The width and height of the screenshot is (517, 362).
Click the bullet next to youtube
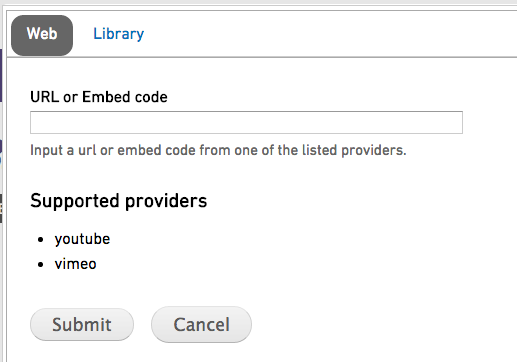click(x=41, y=239)
